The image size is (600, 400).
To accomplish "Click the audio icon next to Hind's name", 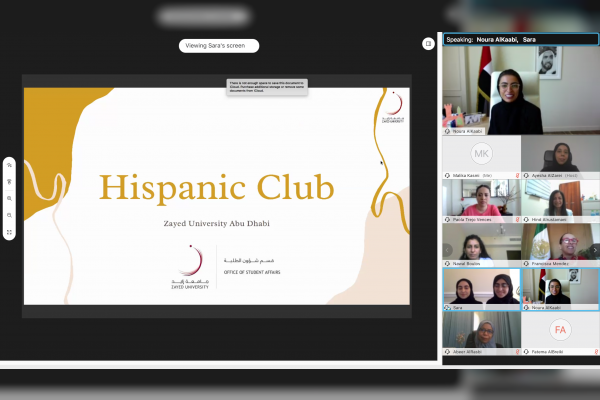I will [526, 220].
